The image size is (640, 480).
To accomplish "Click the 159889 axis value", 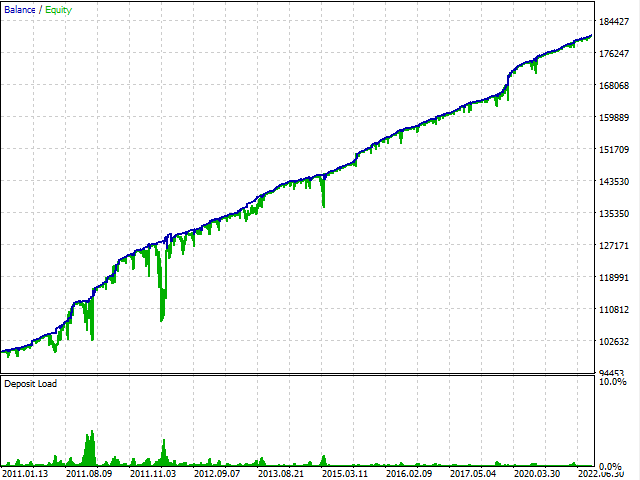I will pos(614,118).
